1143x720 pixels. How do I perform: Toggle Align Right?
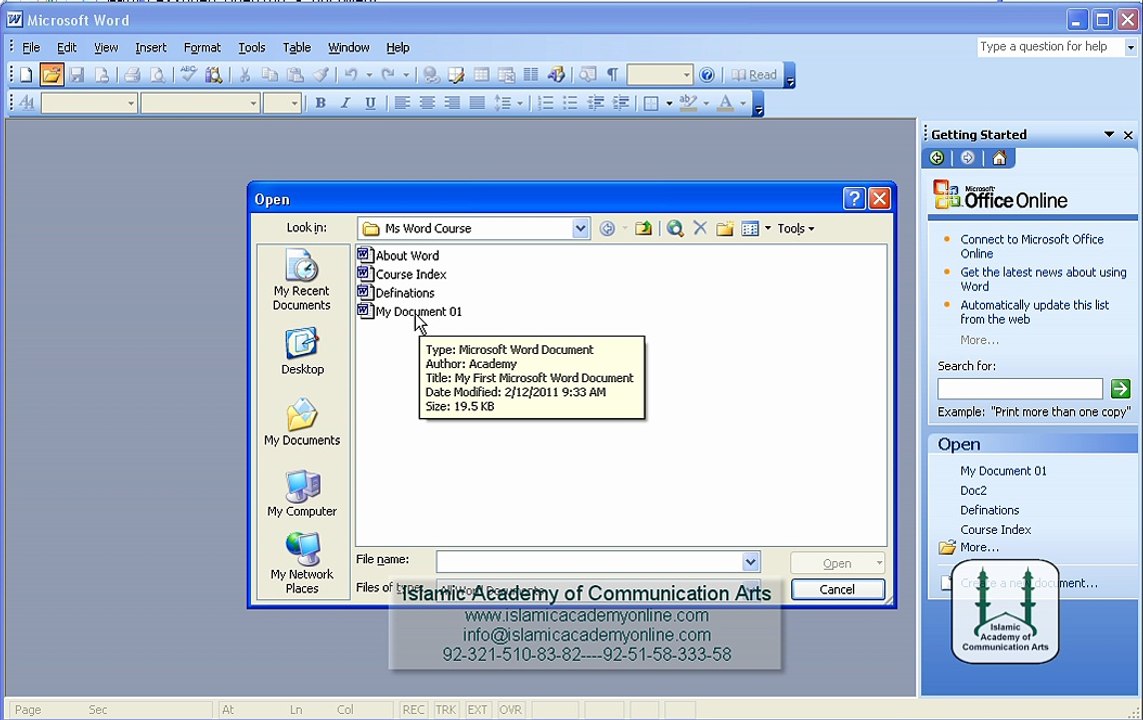pyautogui.click(x=452, y=103)
